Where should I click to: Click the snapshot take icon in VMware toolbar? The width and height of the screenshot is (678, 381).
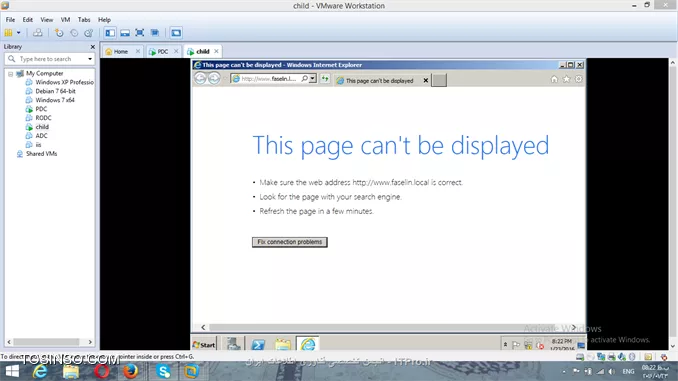59,33
